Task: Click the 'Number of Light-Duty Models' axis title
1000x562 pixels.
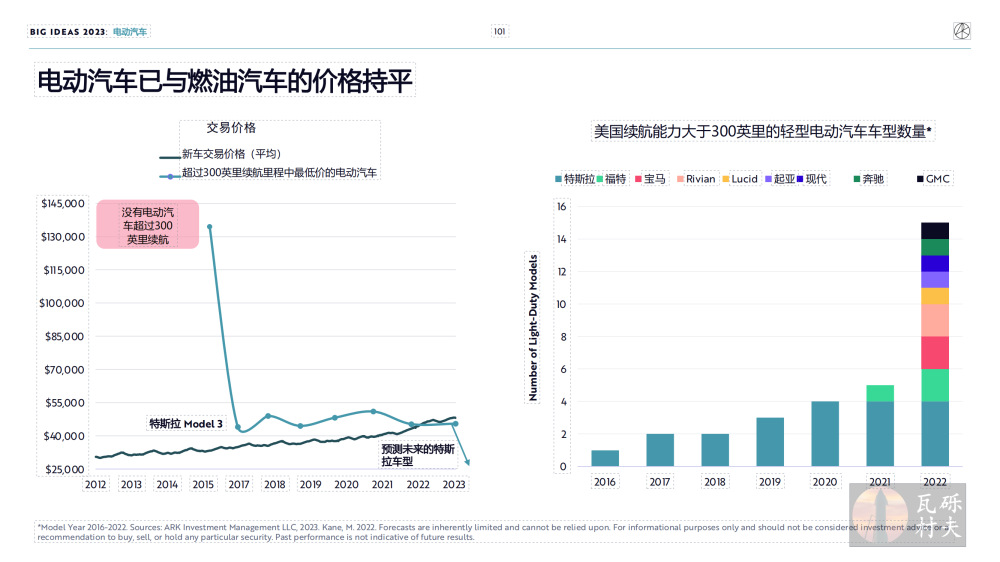Action: coord(533,328)
